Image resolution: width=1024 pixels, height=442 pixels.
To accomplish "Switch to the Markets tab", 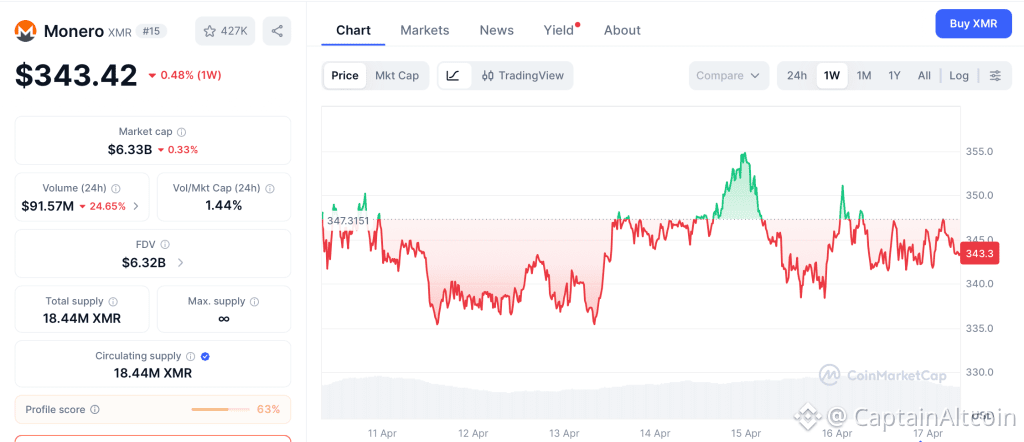I will [x=425, y=30].
